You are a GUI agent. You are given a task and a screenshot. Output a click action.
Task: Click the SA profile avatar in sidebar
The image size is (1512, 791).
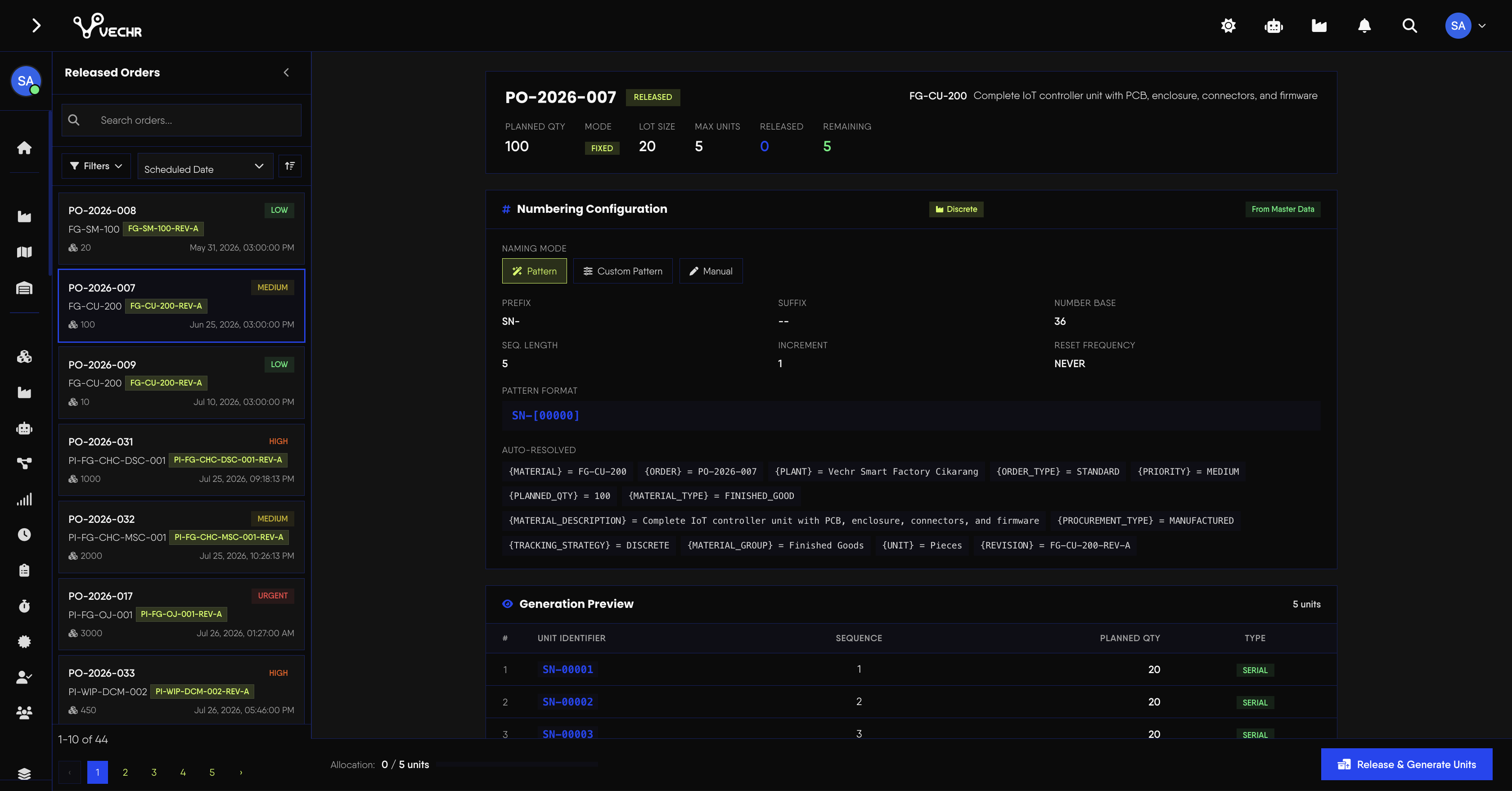[25, 81]
